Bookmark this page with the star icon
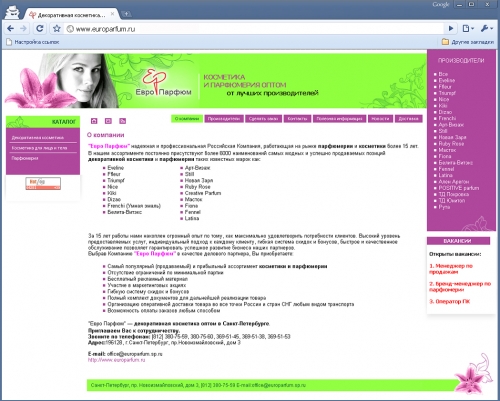The width and height of the screenshot is (500, 401). (x=57, y=29)
